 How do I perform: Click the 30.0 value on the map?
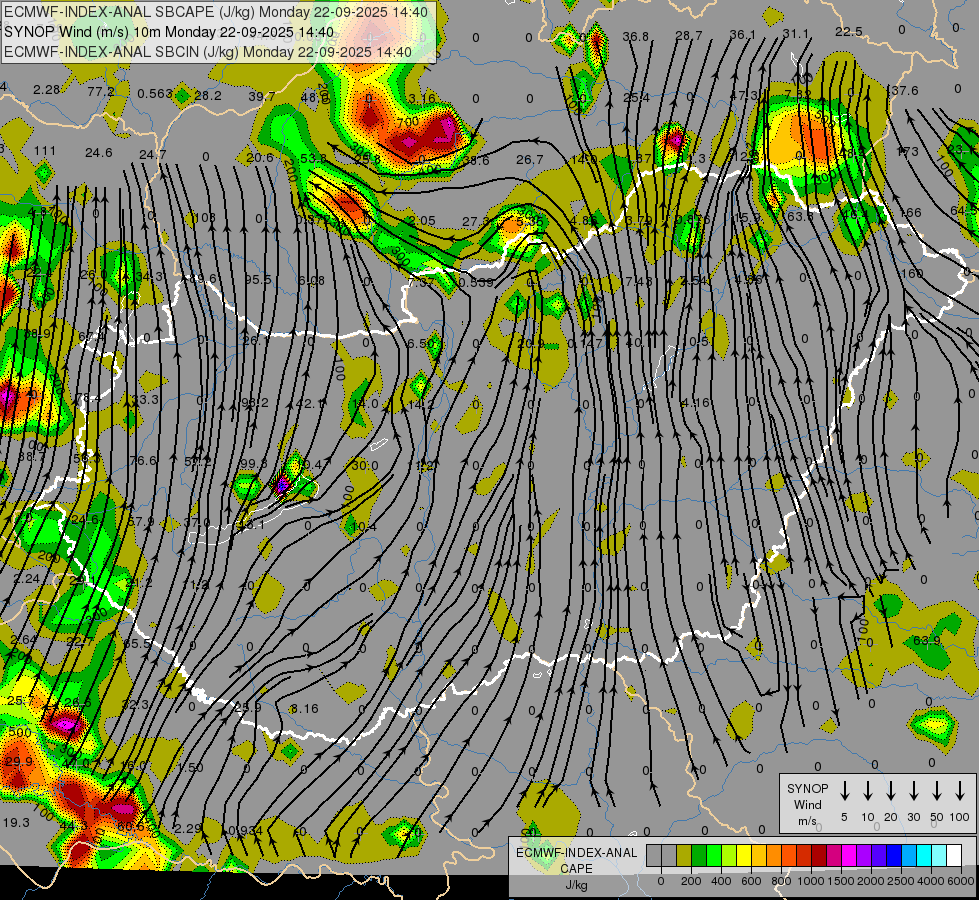[x=365, y=465]
